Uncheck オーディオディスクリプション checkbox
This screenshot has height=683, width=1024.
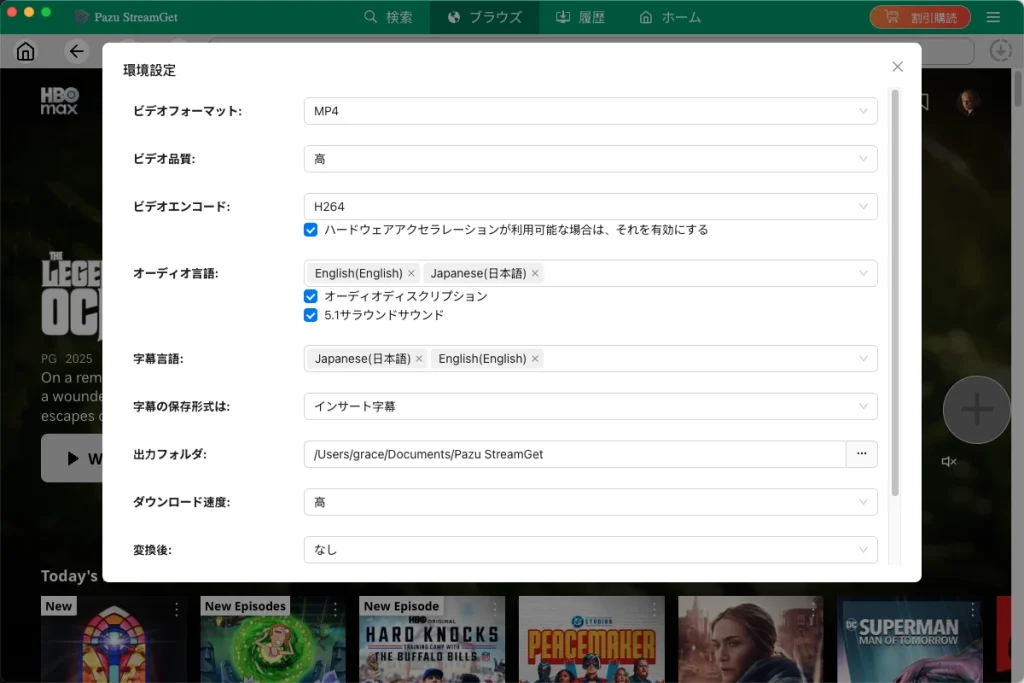click(311, 296)
